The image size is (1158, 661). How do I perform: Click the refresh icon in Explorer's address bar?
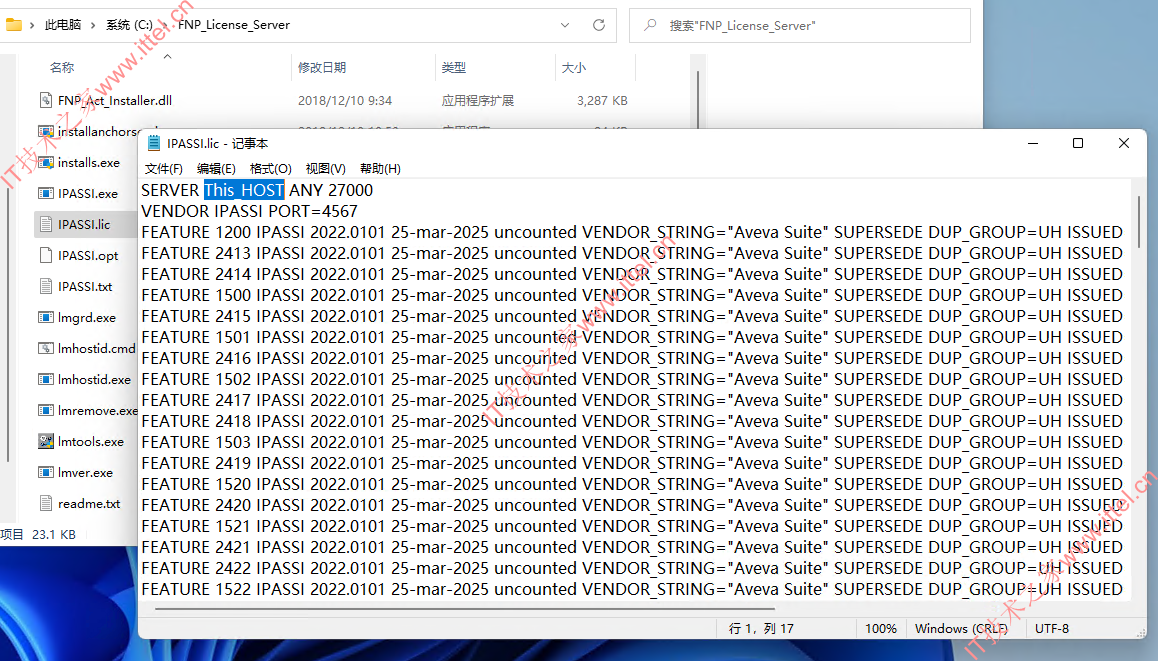[599, 25]
